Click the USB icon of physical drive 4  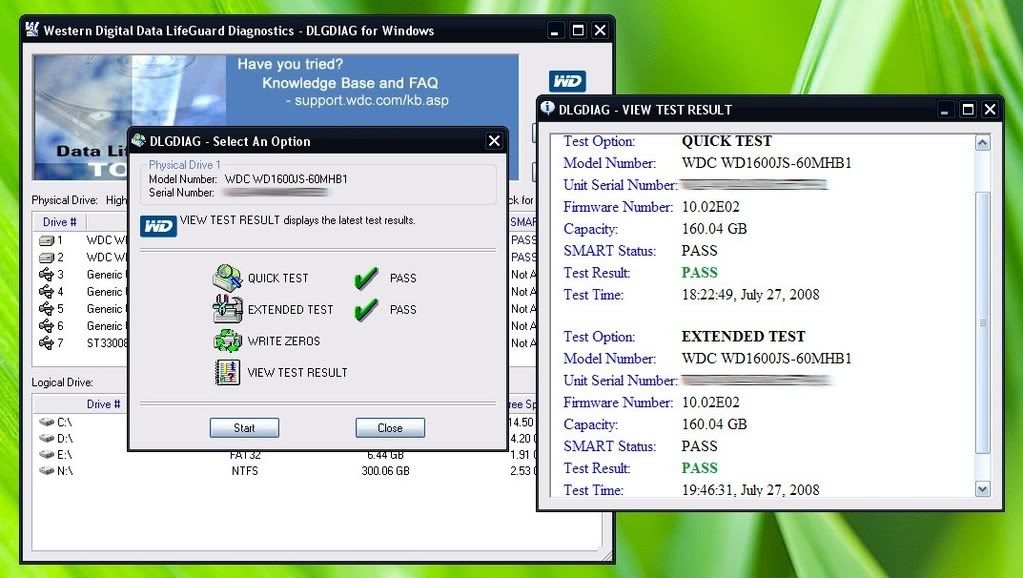(46, 292)
